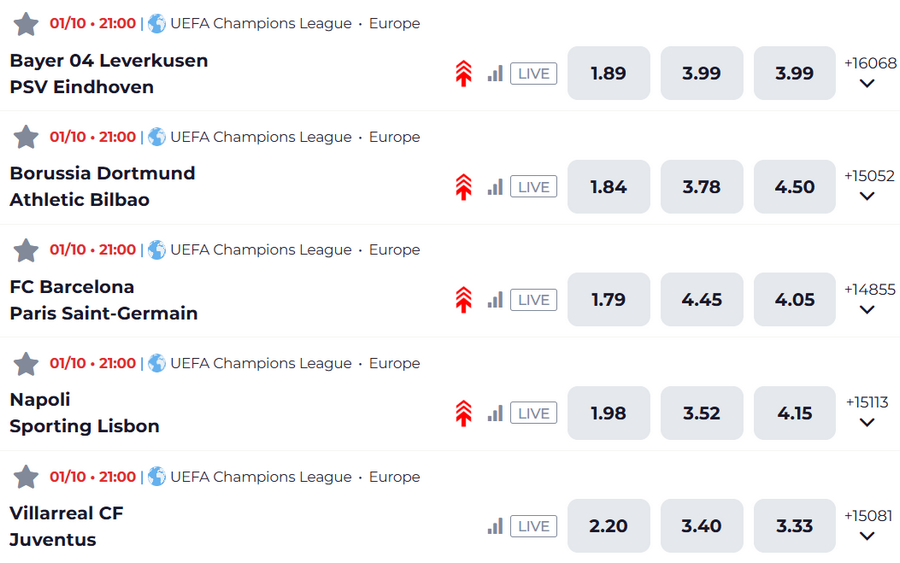Select 4.50 odds for Athletic Bilbao win
Screen dimensions: 900x563
[794, 187]
